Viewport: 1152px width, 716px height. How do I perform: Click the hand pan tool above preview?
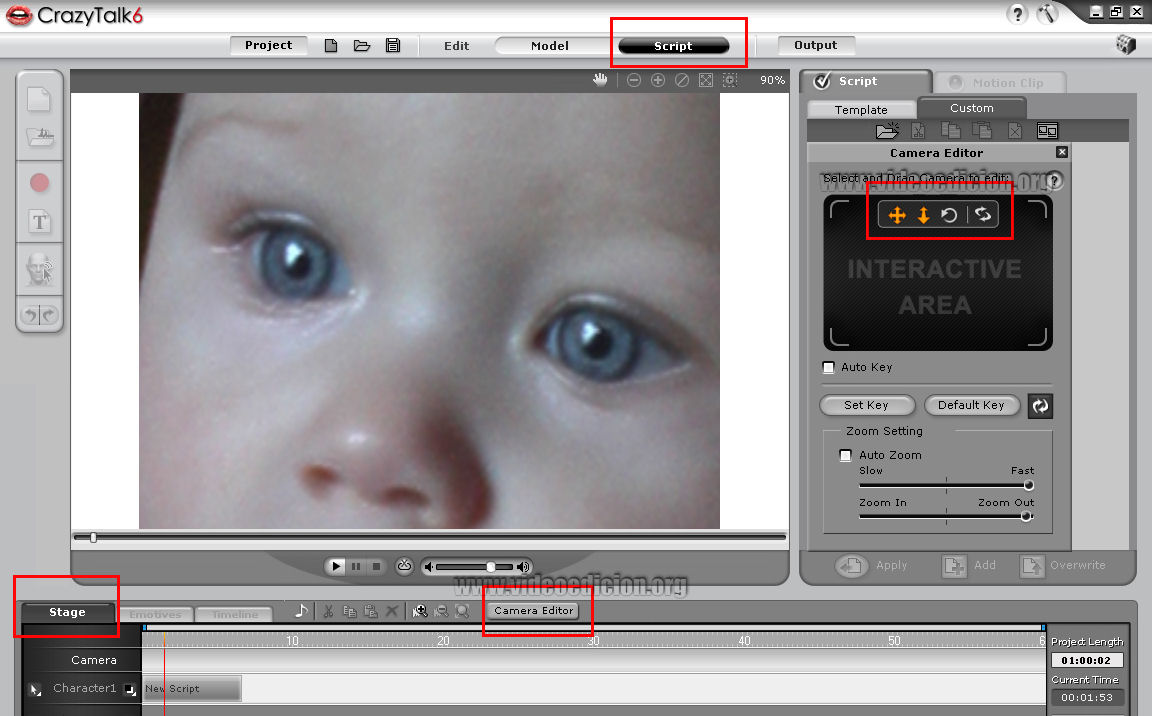point(600,80)
